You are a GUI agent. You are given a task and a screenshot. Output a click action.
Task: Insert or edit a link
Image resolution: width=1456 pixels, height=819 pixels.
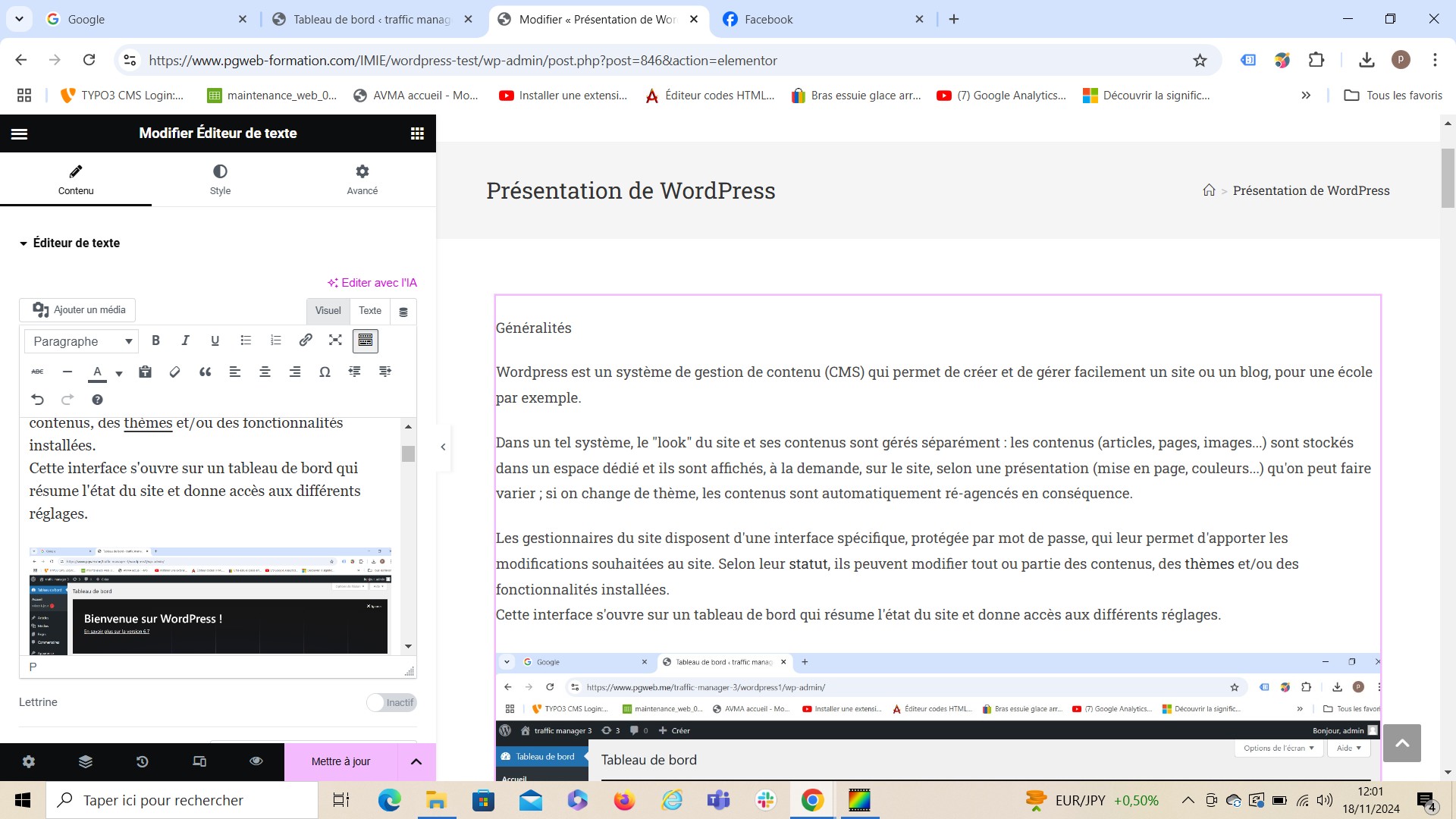[x=306, y=340]
